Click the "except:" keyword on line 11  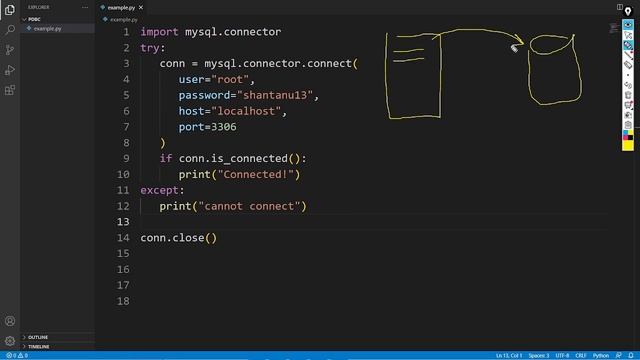click(x=162, y=190)
